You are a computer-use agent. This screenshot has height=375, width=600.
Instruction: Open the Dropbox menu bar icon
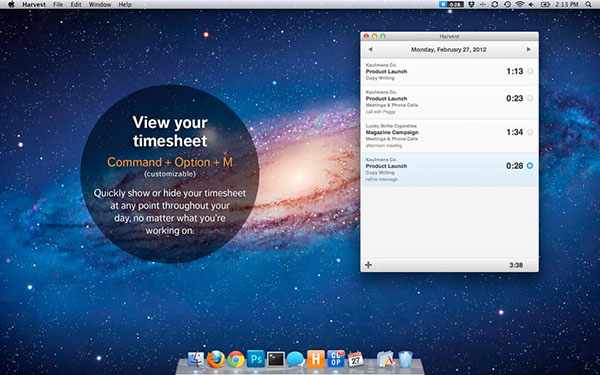coord(471,5)
